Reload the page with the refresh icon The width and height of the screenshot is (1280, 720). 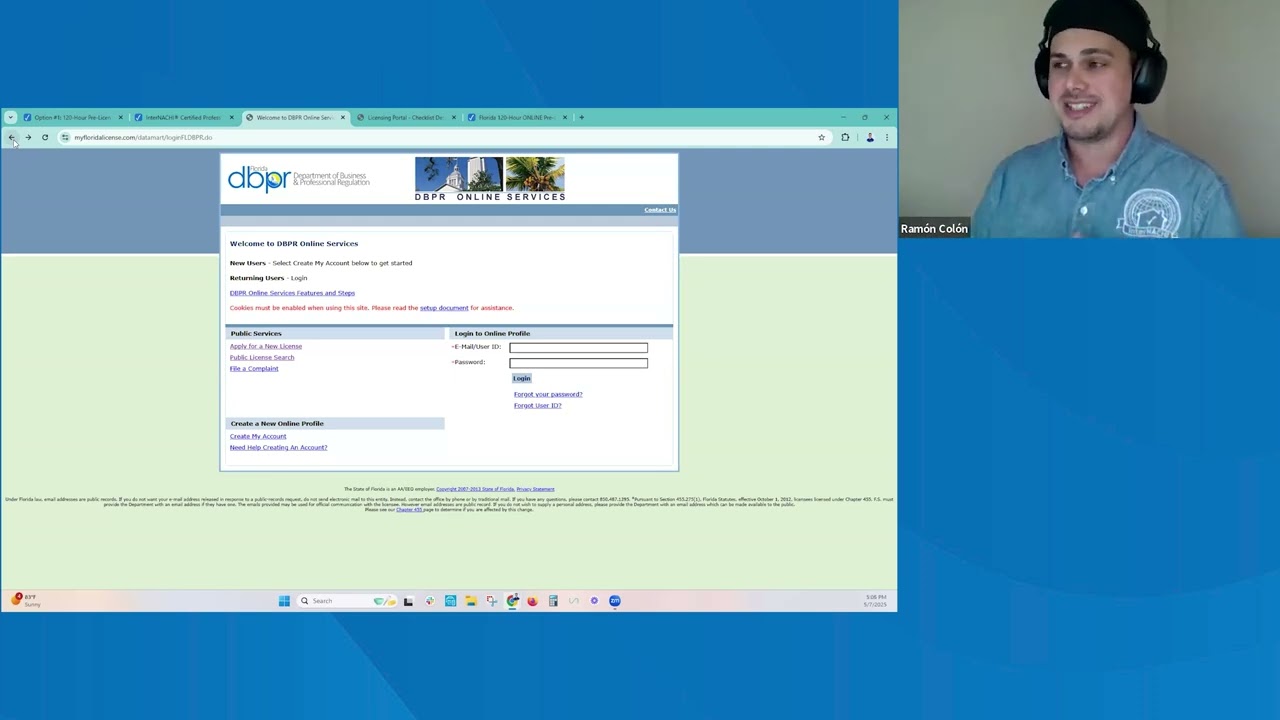[45, 137]
